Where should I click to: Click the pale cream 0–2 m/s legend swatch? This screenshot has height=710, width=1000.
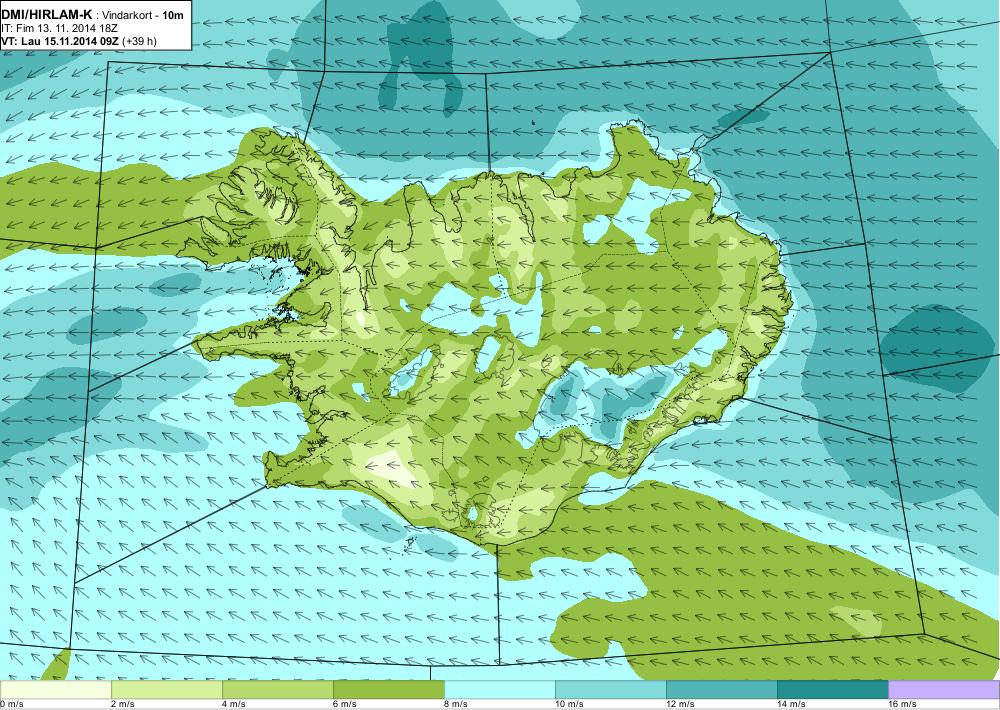55,690
